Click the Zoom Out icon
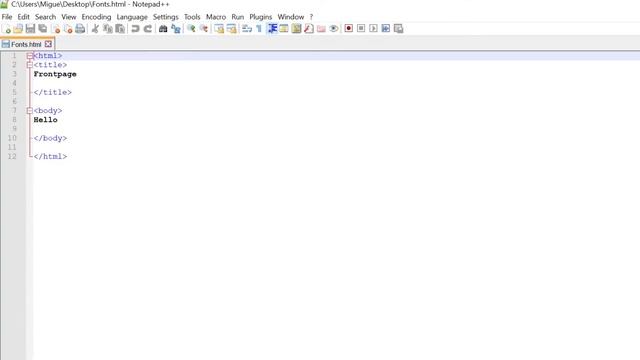Viewport: 640px width, 360px height. pyautogui.click(x=203, y=29)
